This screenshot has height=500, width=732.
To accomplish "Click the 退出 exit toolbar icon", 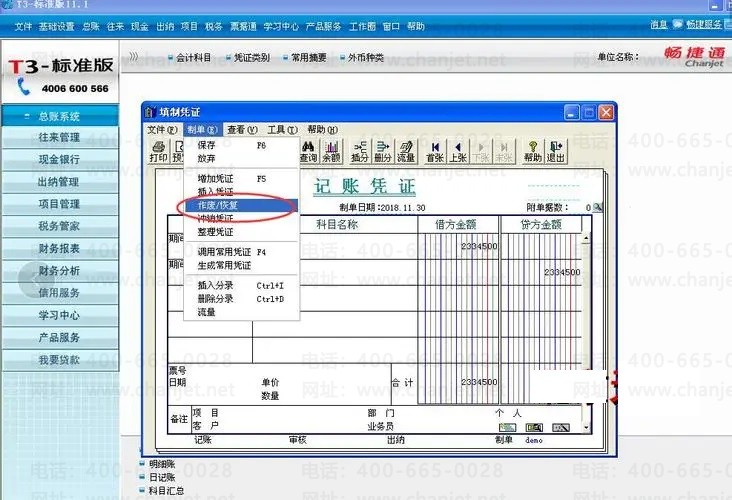I will [556, 151].
